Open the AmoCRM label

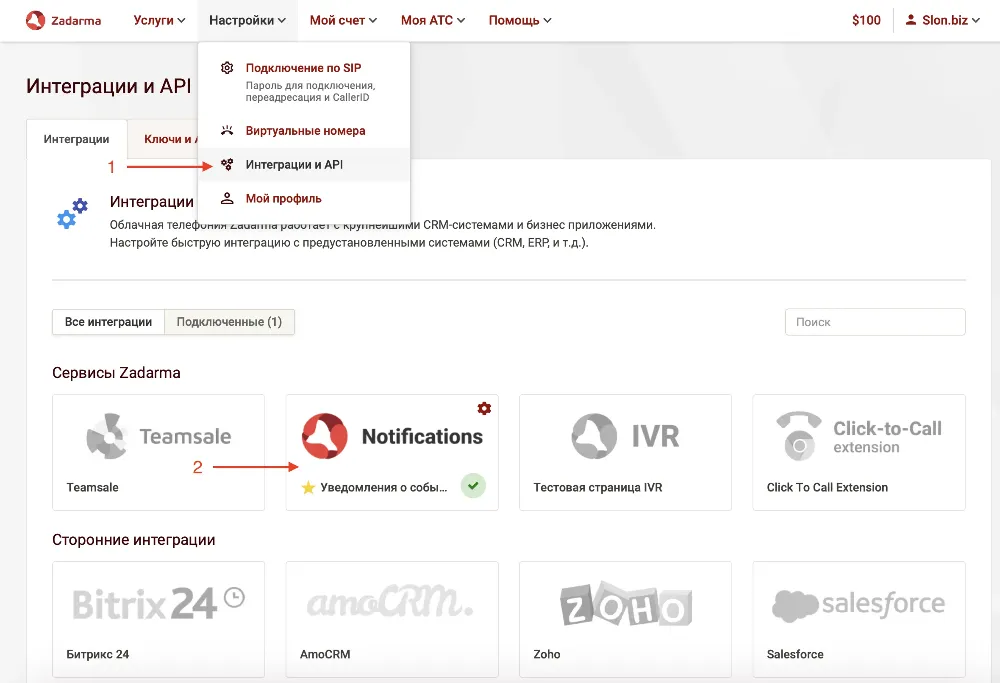point(325,654)
